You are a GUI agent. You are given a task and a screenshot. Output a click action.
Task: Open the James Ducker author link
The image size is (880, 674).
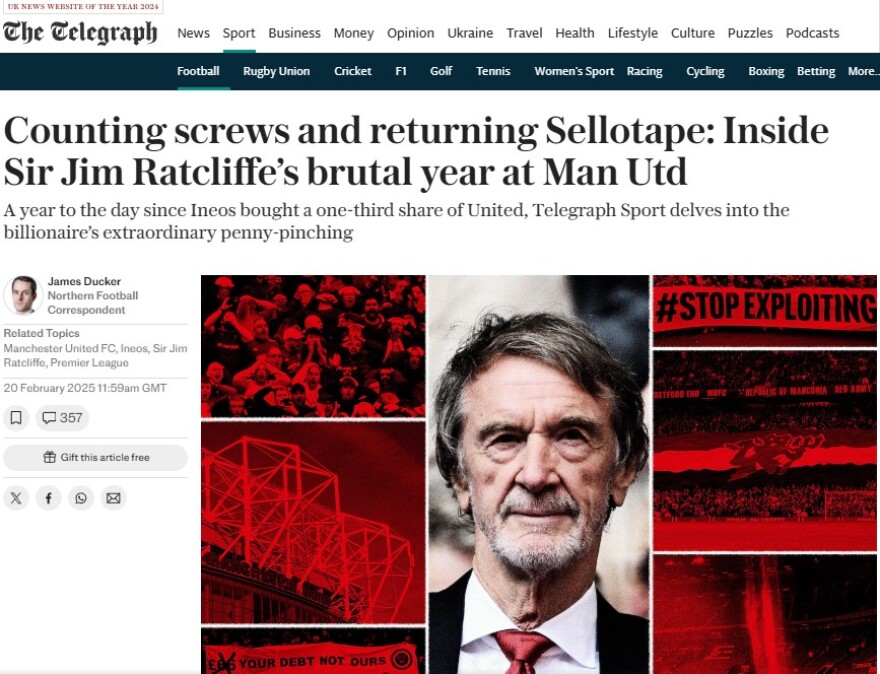tap(84, 281)
